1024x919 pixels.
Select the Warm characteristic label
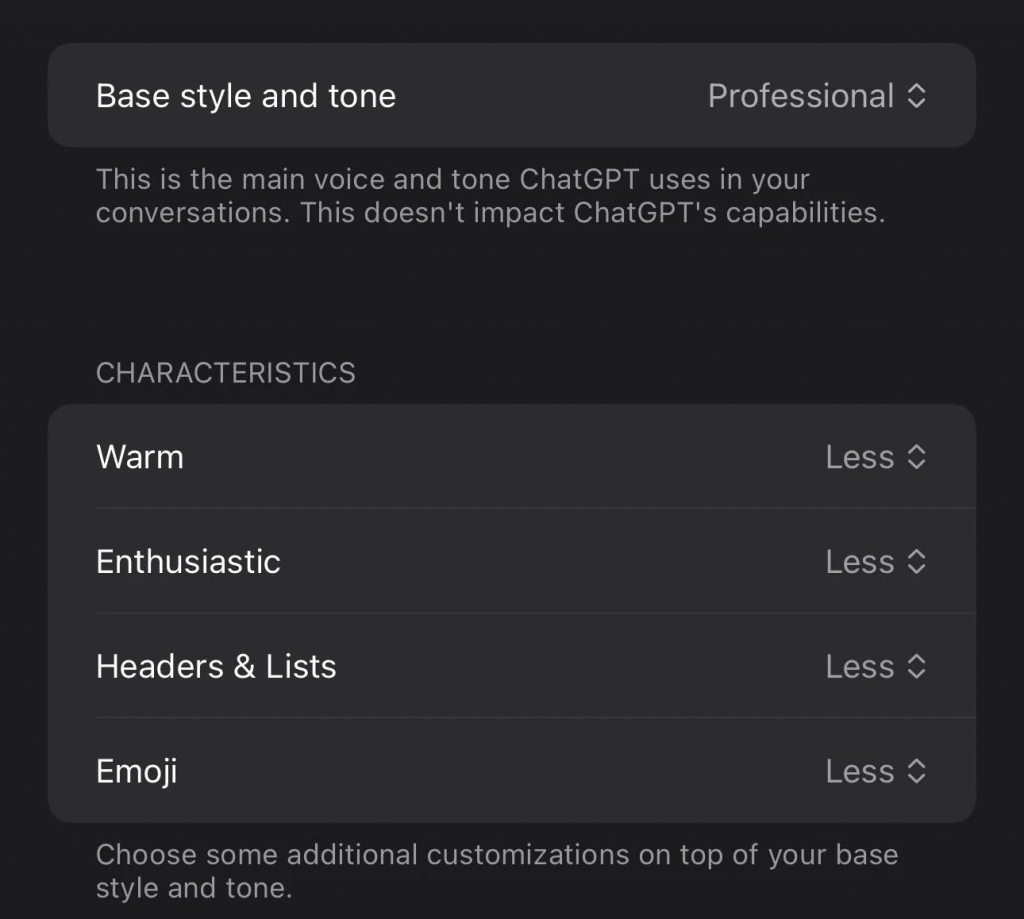point(140,457)
